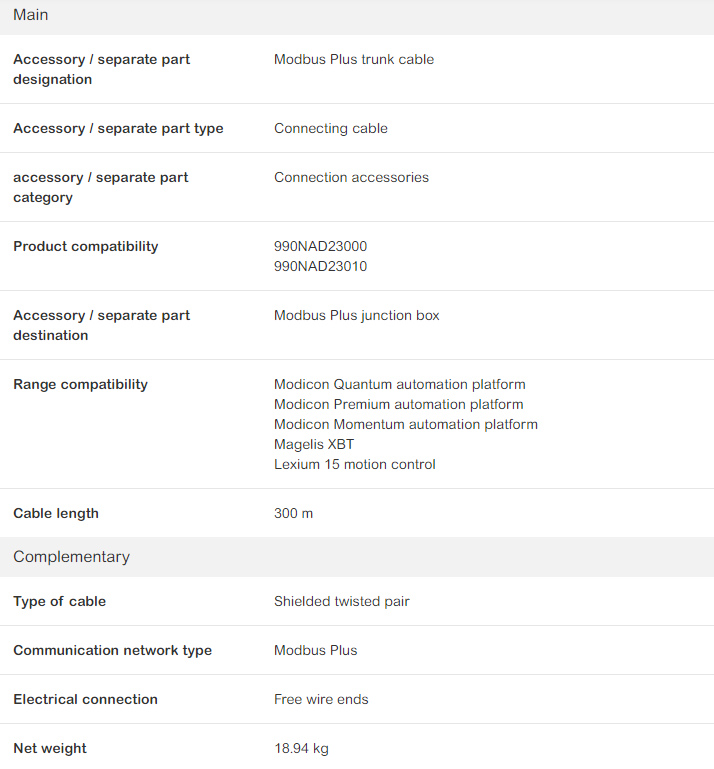Select the 'Shielded twisted pair' value

click(x=342, y=601)
